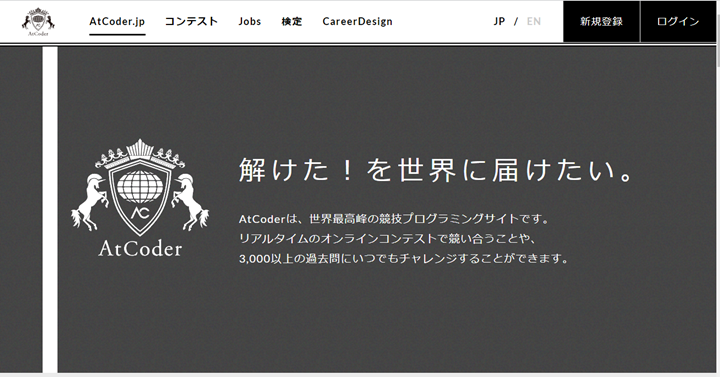Screen dimensions: 720x377
Task: Open the AtCoder.jp navigation tab
Action: (x=117, y=22)
